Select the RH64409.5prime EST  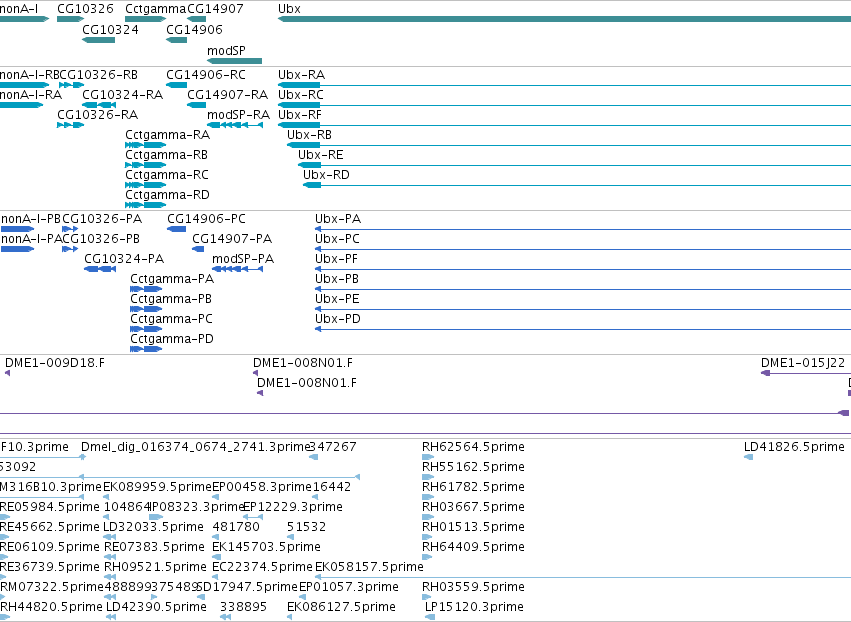[x=428, y=557]
